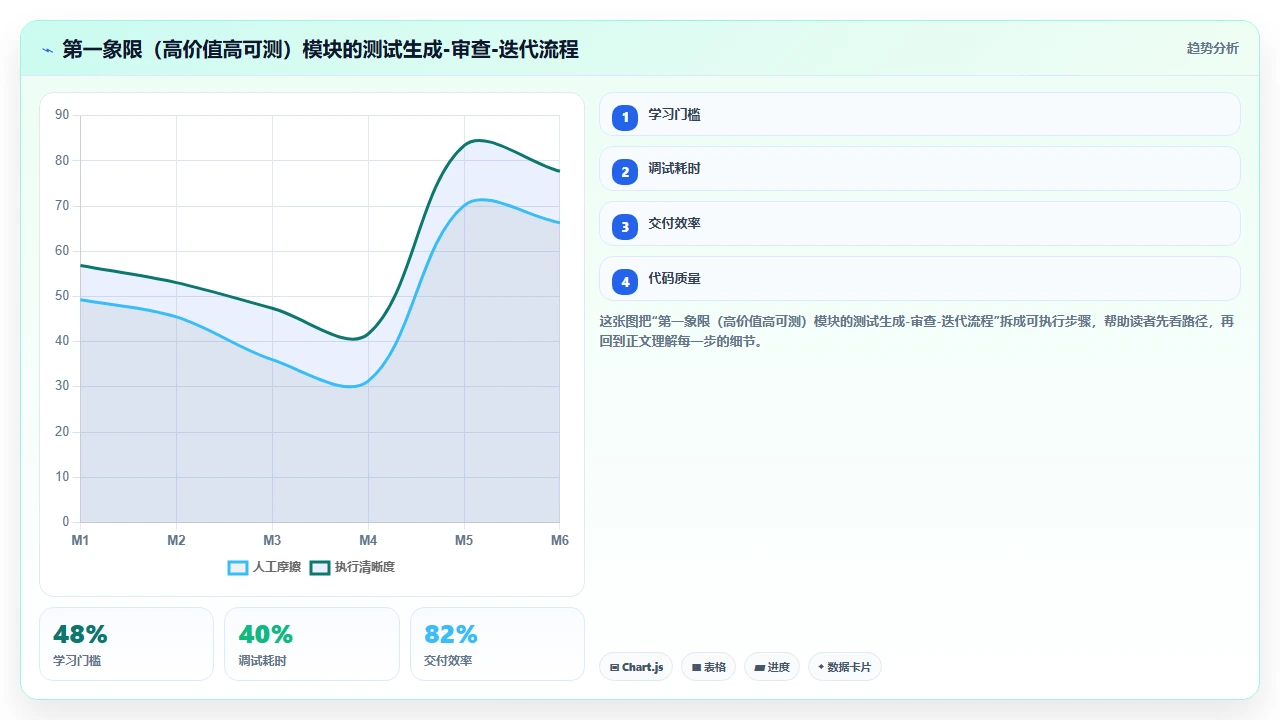Click the 趋势分析 label in header
1280x720 pixels.
[x=1212, y=48]
